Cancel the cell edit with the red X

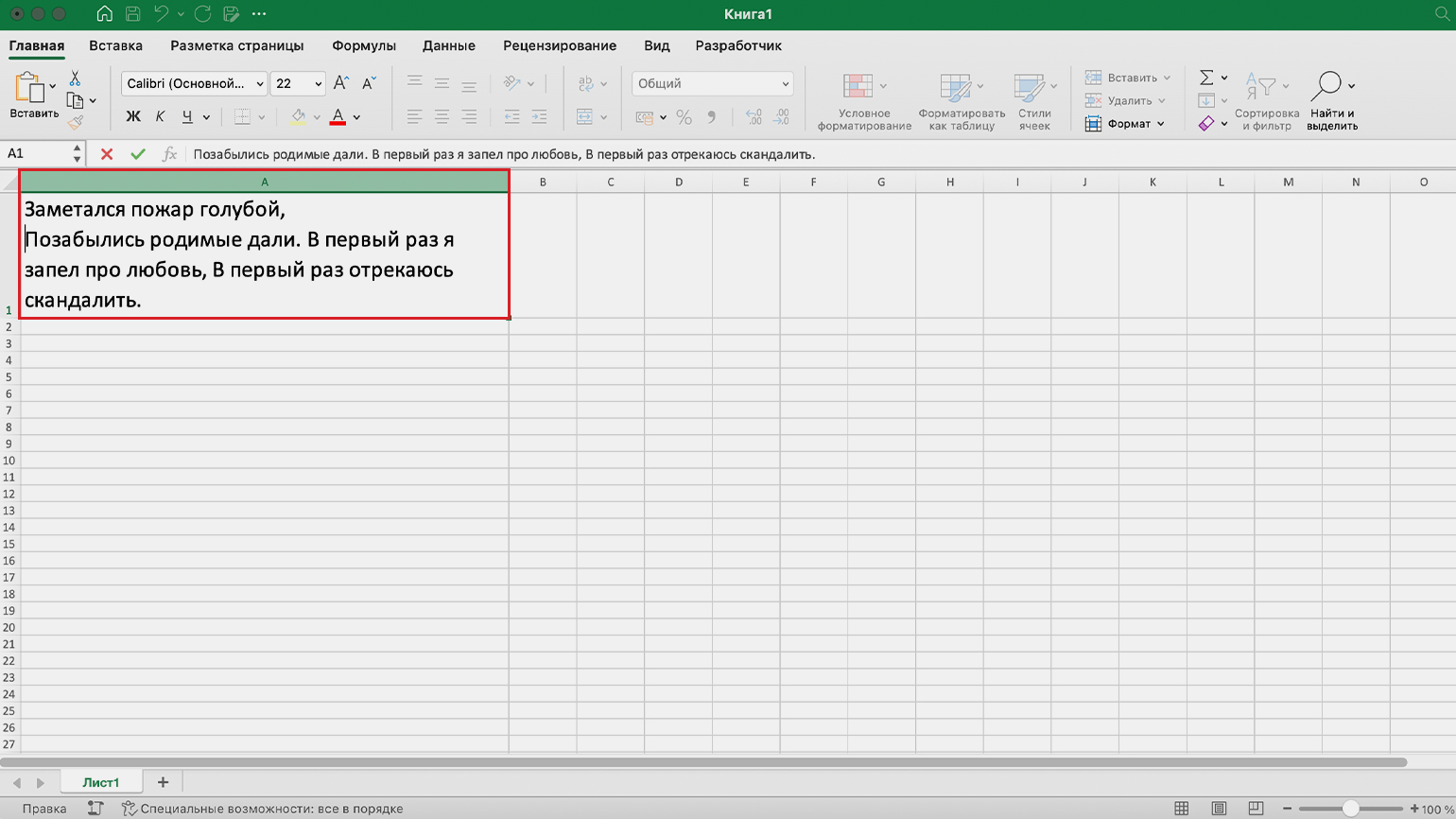(x=107, y=154)
